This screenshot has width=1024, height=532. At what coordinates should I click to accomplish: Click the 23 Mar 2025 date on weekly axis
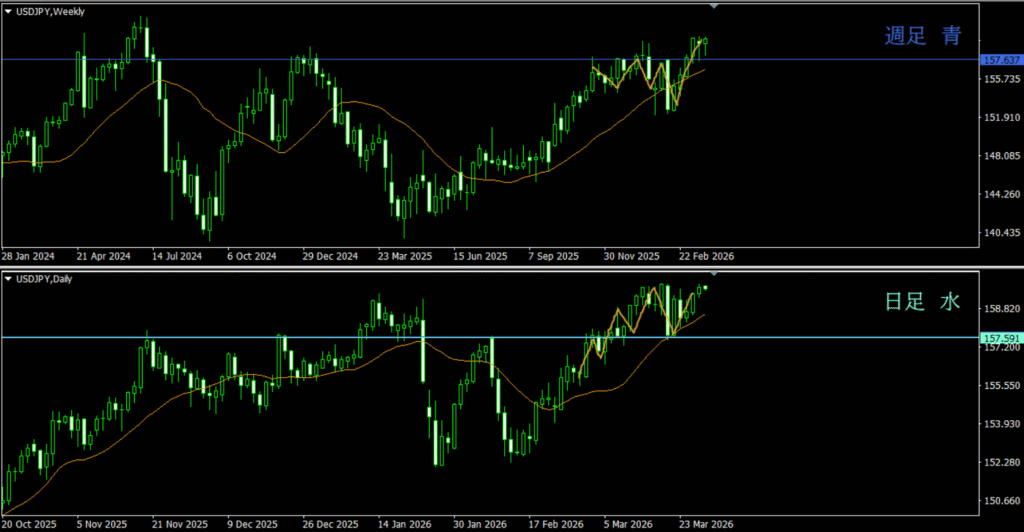coord(405,255)
